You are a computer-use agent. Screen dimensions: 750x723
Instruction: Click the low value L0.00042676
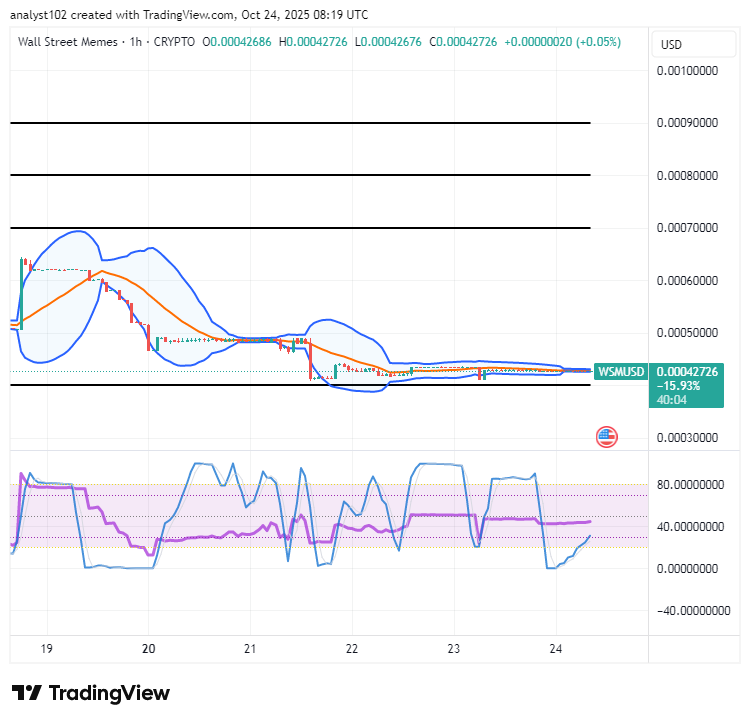(x=388, y=42)
